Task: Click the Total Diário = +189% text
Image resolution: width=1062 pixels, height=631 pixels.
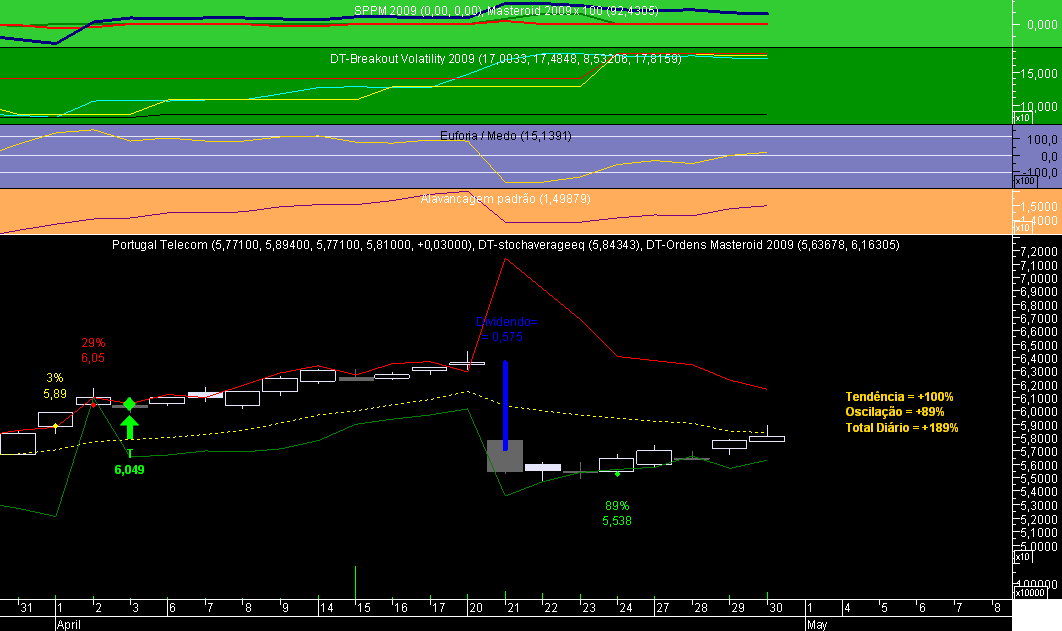Action: tap(902, 428)
